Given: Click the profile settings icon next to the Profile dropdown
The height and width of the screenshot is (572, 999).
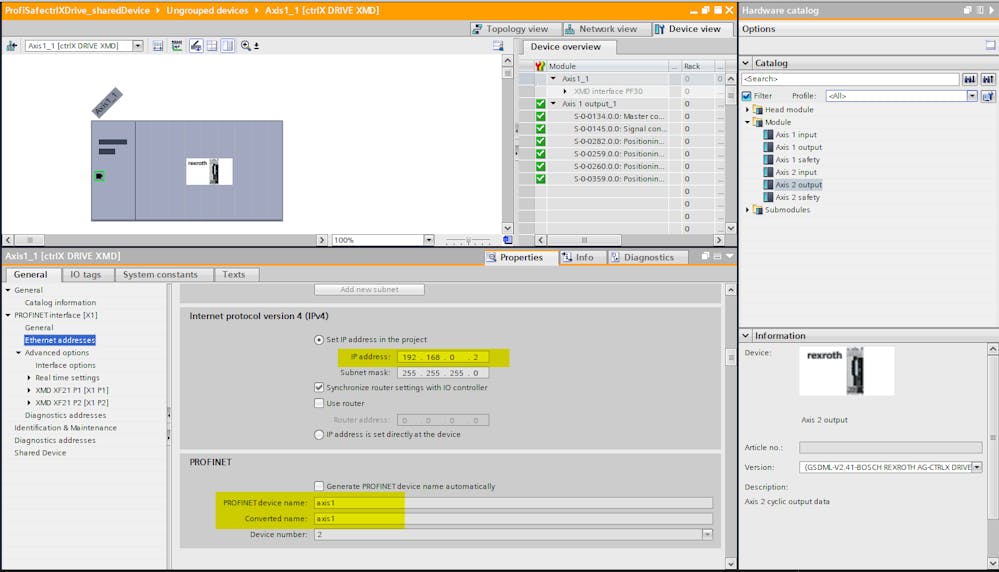Looking at the screenshot, I should [x=988, y=96].
